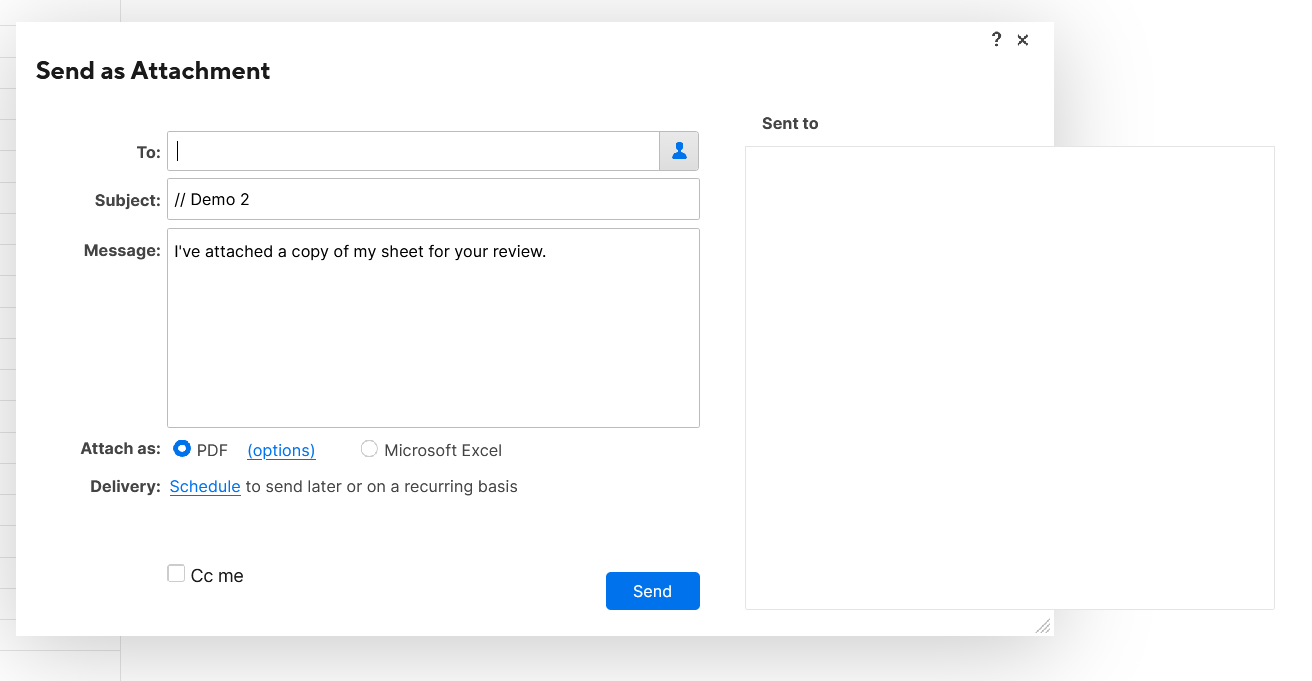Screen dimensions: 1312x681
Task: Click the "PDF" label text
Action: coord(212,450)
